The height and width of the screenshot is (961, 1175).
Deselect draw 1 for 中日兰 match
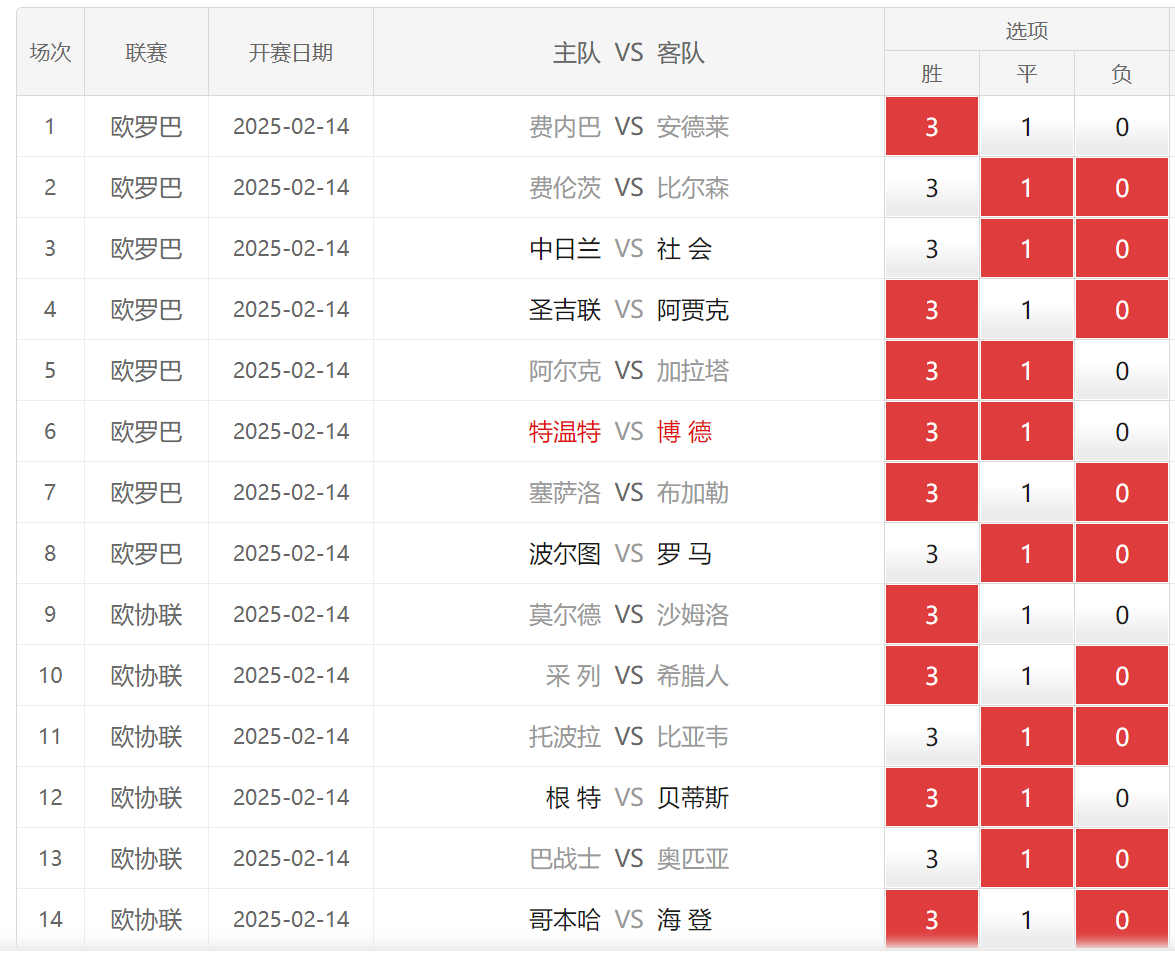tap(1027, 249)
